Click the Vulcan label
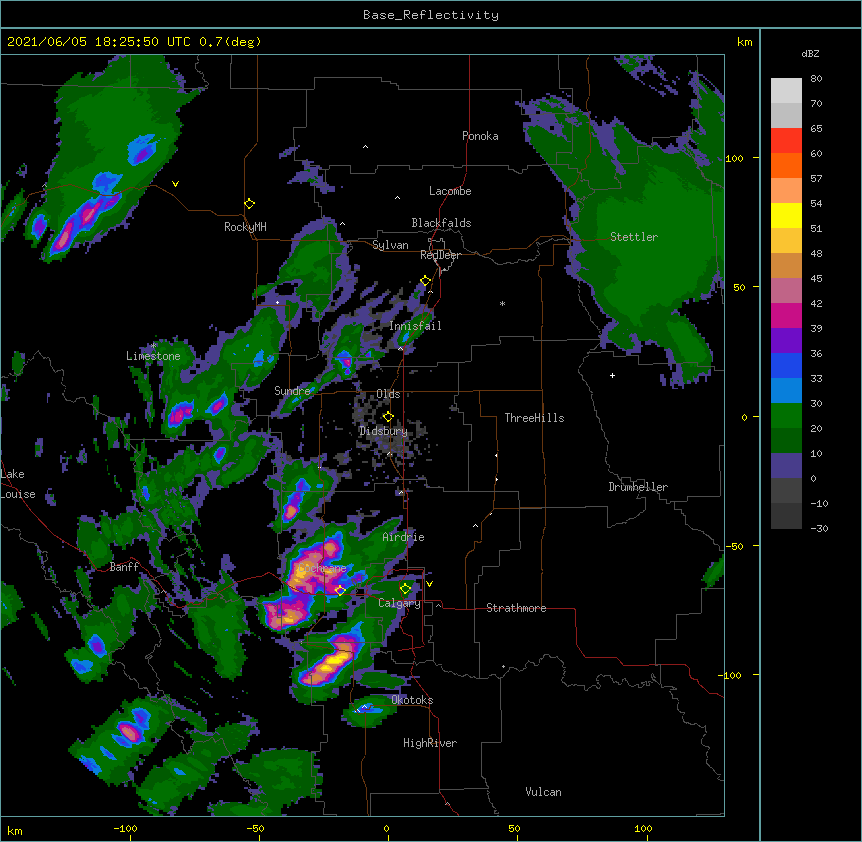Image resolution: width=862 pixels, height=842 pixels. pos(543,792)
